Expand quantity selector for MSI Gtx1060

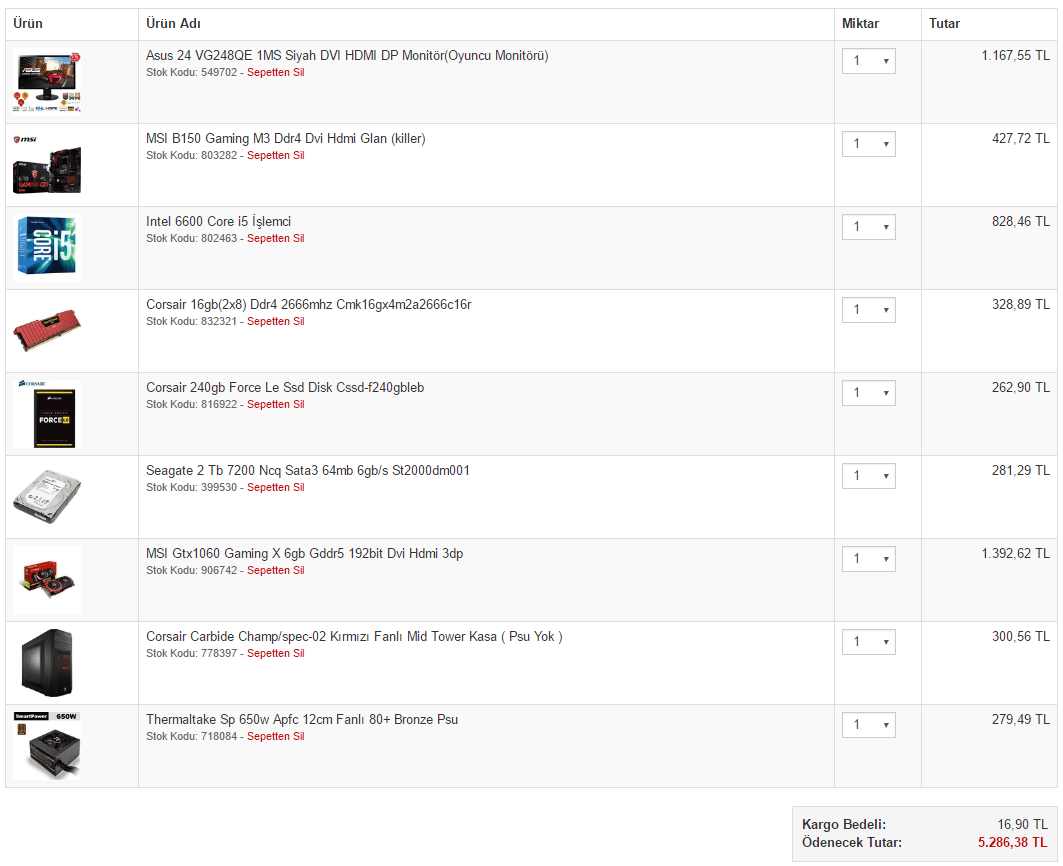click(x=868, y=560)
